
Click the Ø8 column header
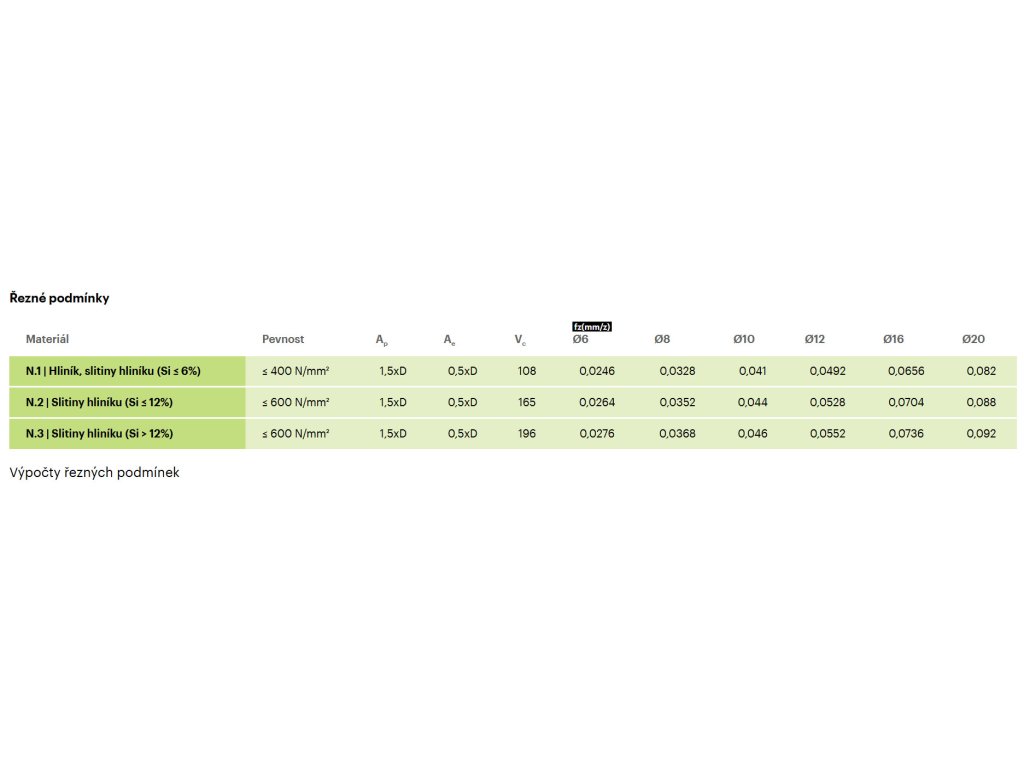pyautogui.click(x=662, y=340)
